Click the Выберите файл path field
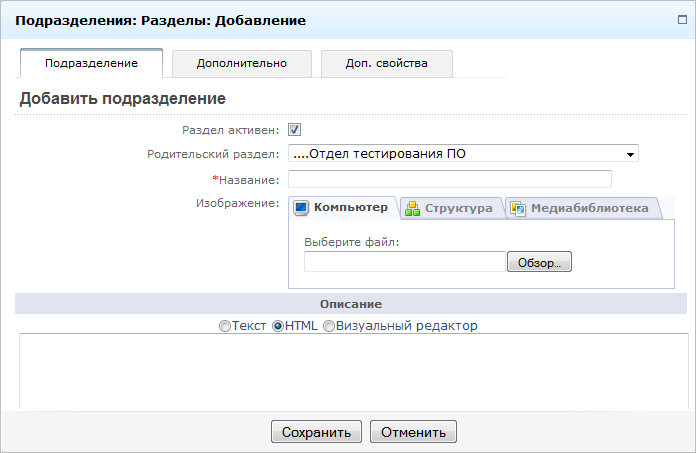The height and width of the screenshot is (453, 696). (405, 262)
